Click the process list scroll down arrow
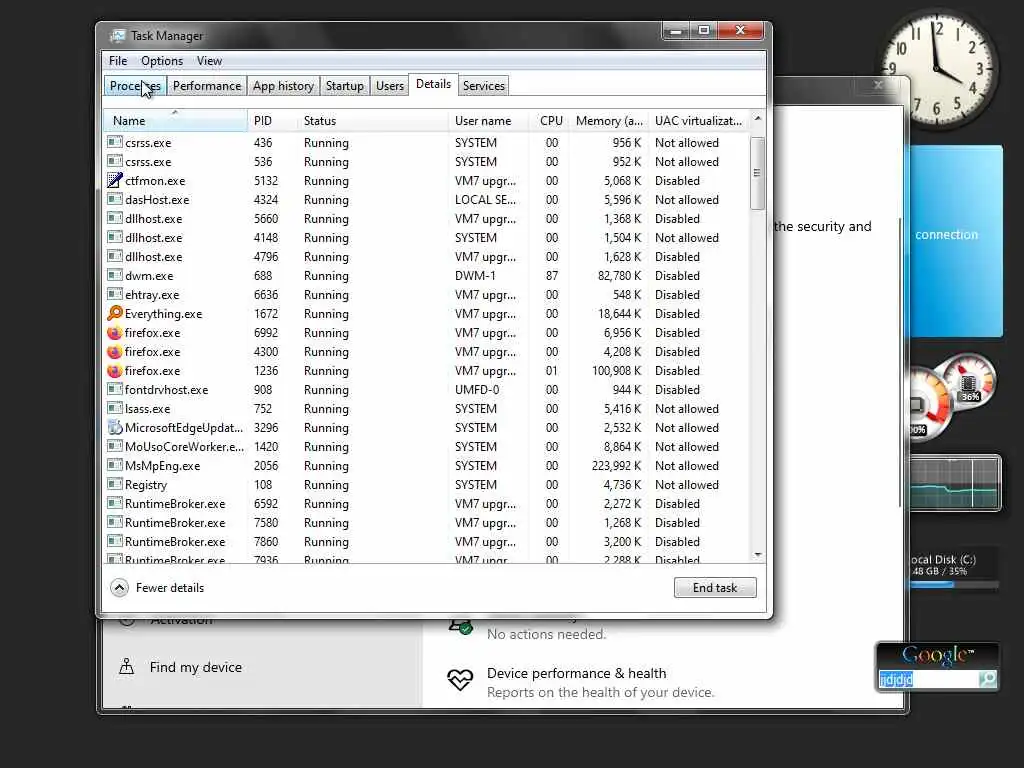 pos(758,554)
